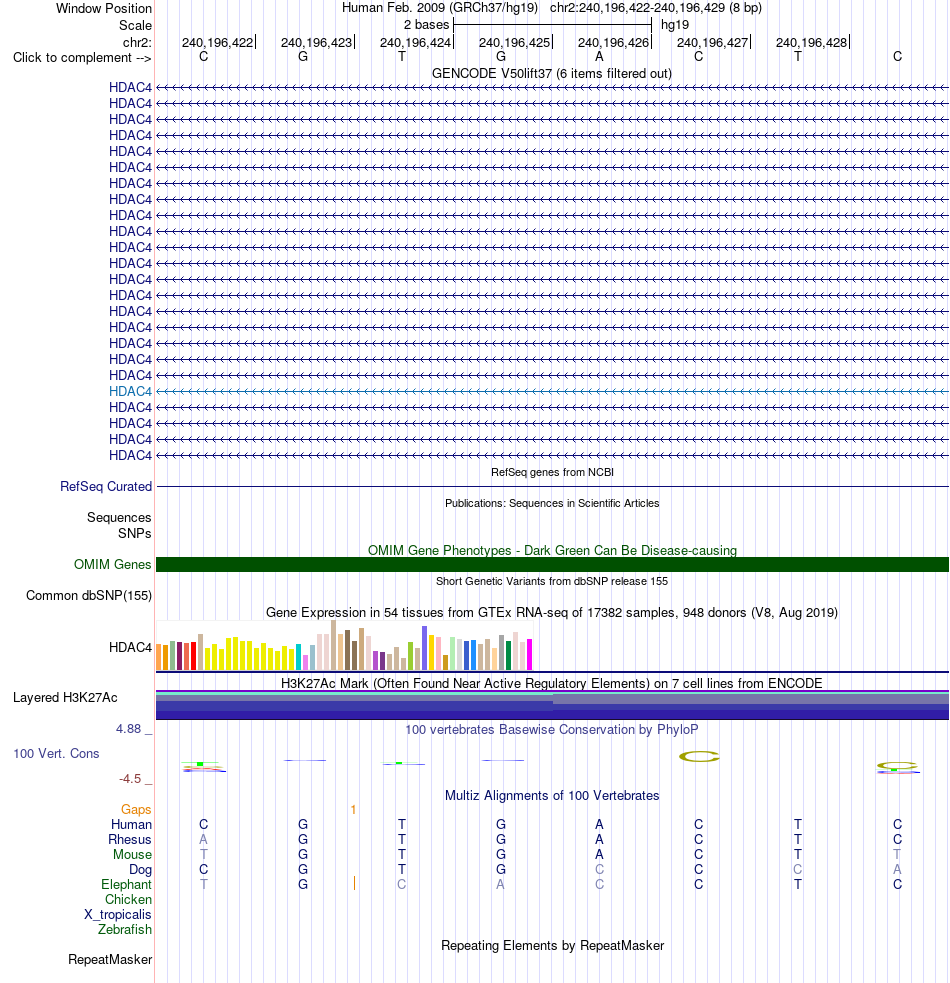Click the 240,196,422 position label
Viewport: 950px width, 983px height.
pos(217,43)
